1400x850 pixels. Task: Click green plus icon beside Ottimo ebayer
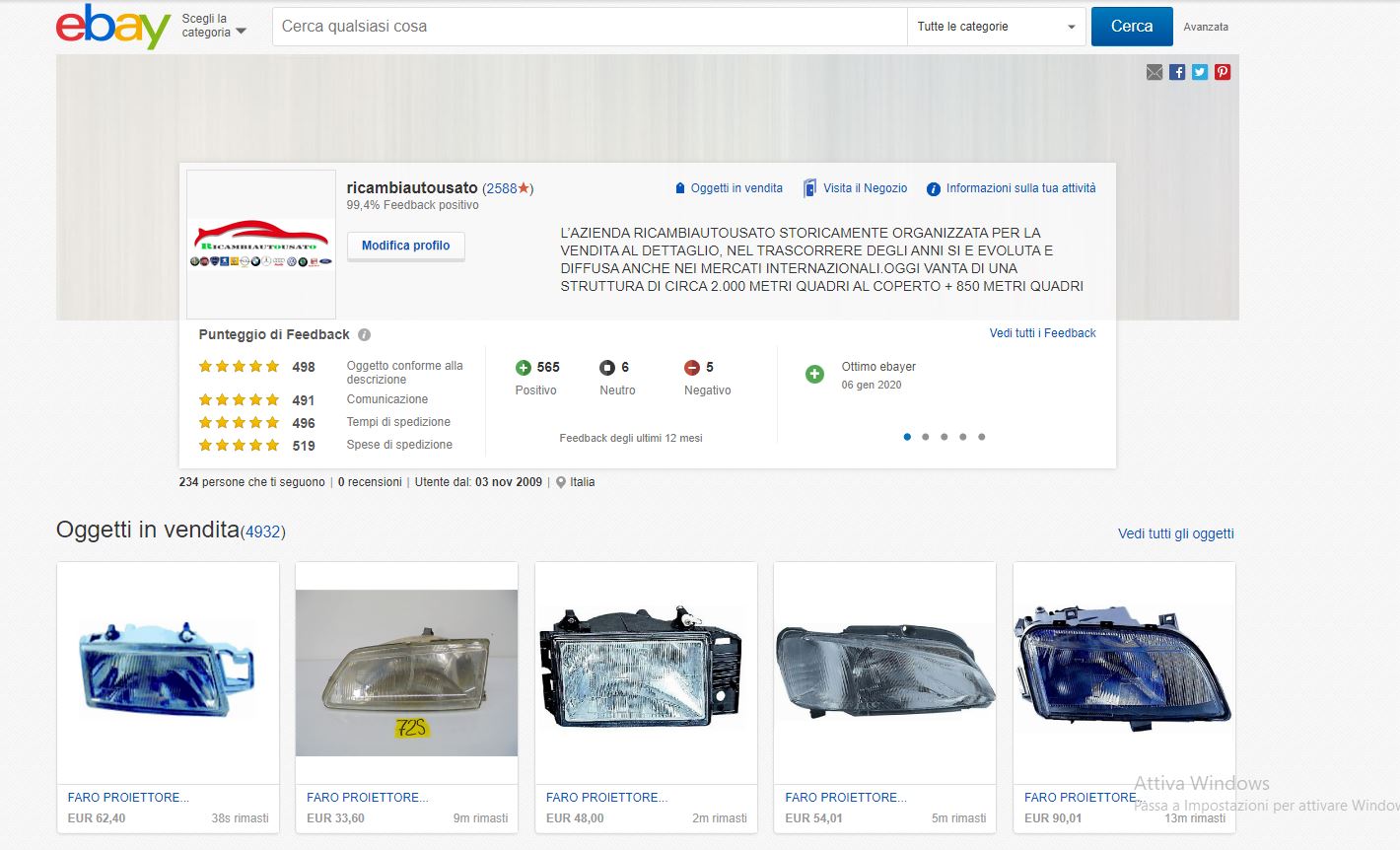point(814,374)
